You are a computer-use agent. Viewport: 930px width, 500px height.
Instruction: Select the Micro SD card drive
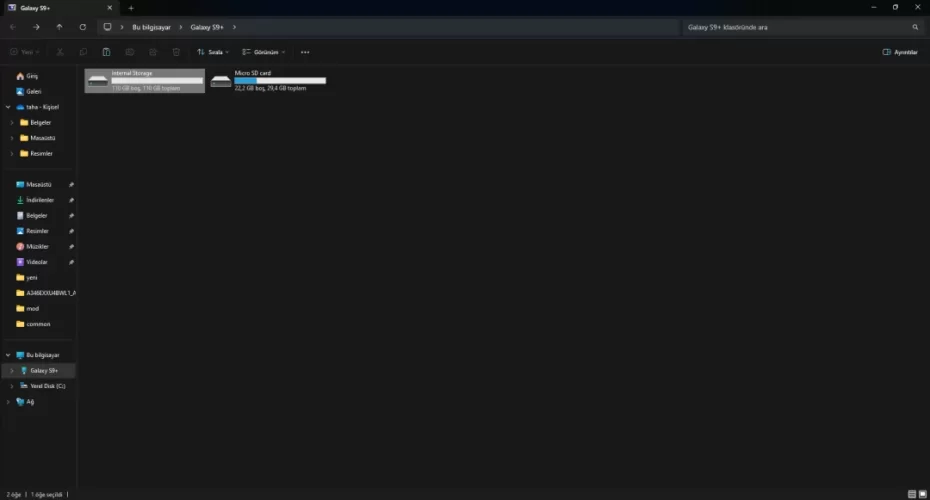point(268,81)
